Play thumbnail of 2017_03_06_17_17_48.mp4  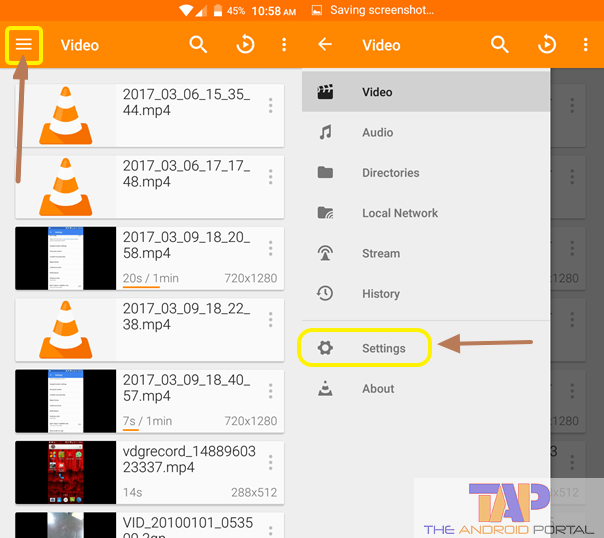(65, 187)
